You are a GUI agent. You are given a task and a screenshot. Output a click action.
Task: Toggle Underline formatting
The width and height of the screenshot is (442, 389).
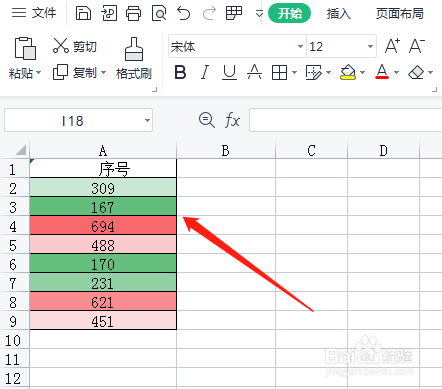pyautogui.click(x=229, y=72)
